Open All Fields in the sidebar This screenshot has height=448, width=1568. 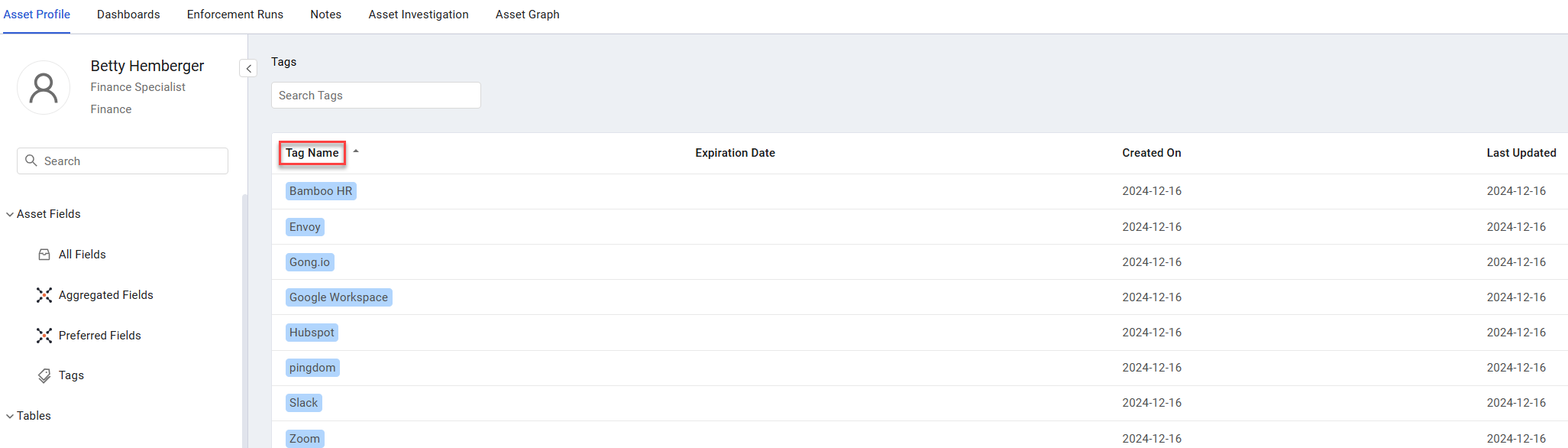82,255
